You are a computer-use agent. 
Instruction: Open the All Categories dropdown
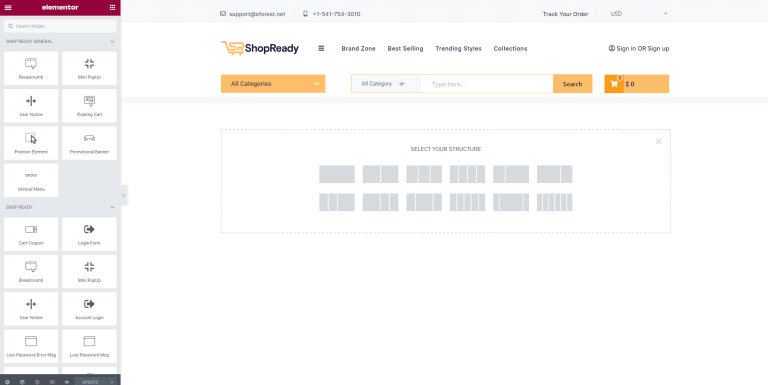pyautogui.click(x=273, y=84)
